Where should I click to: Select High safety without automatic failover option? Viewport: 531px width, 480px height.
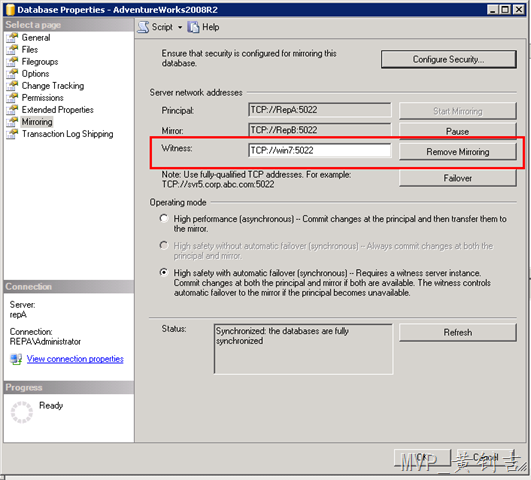(164, 245)
